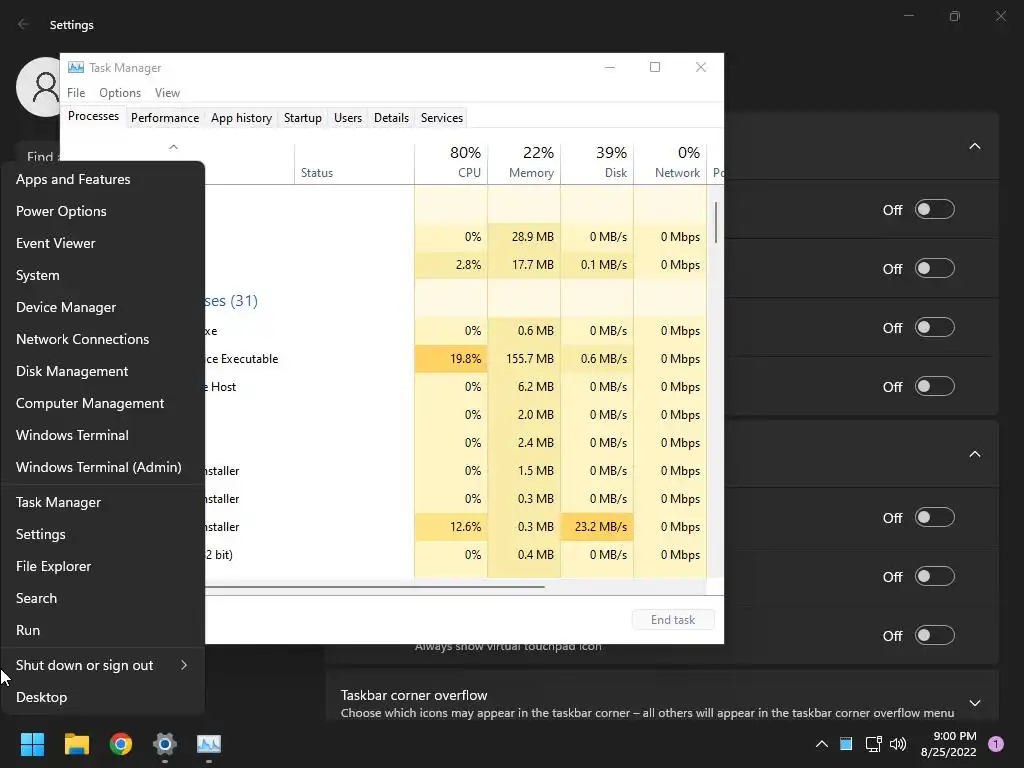Viewport: 1024px width, 768px height.
Task: Open Power Options from the menu
Action: coord(103,211)
